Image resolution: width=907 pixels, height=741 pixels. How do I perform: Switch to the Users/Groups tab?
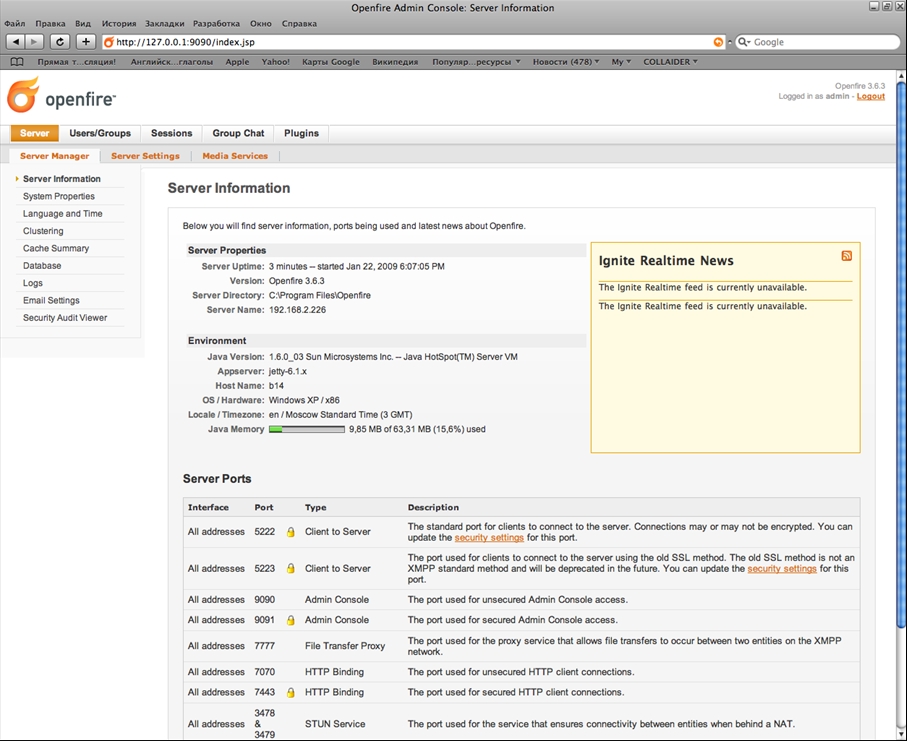point(100,133)
